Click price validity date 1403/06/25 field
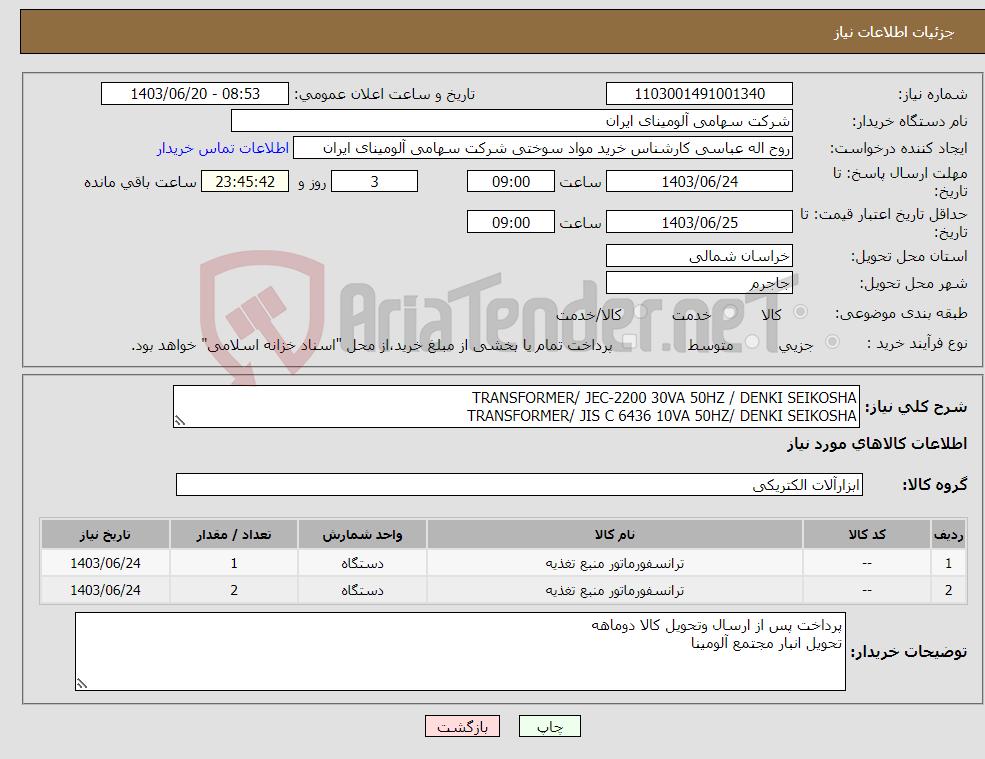Image resolution: width=985 pixels, height=759 pixels. (x=699, y=222)
